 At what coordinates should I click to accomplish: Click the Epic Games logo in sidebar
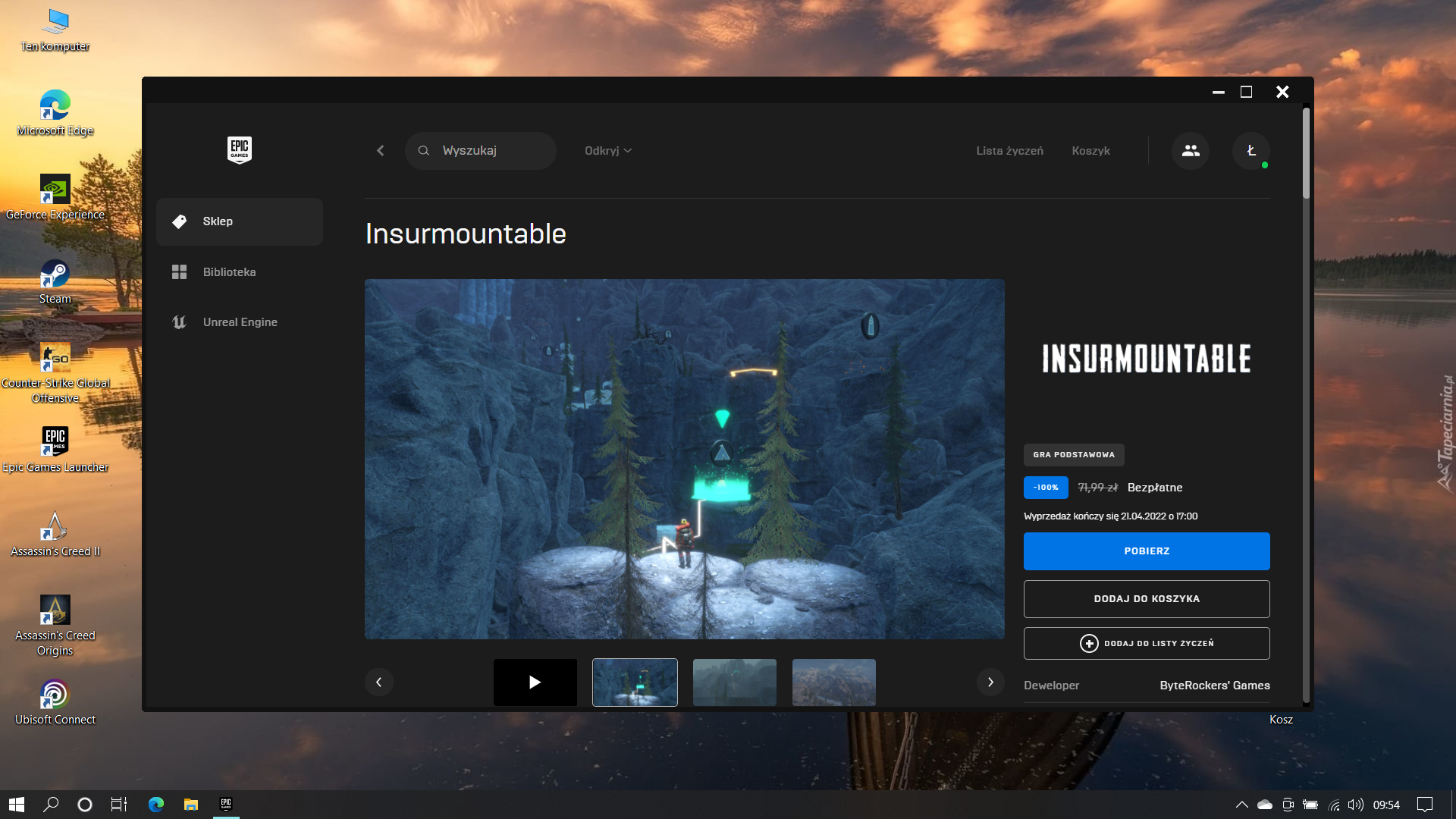239,149
